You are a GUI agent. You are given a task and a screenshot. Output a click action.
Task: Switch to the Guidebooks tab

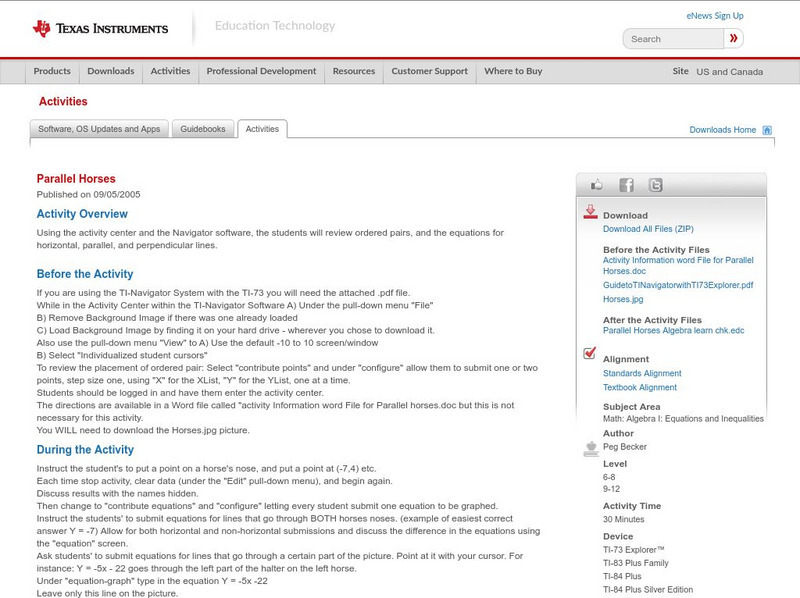pos(203,128)
